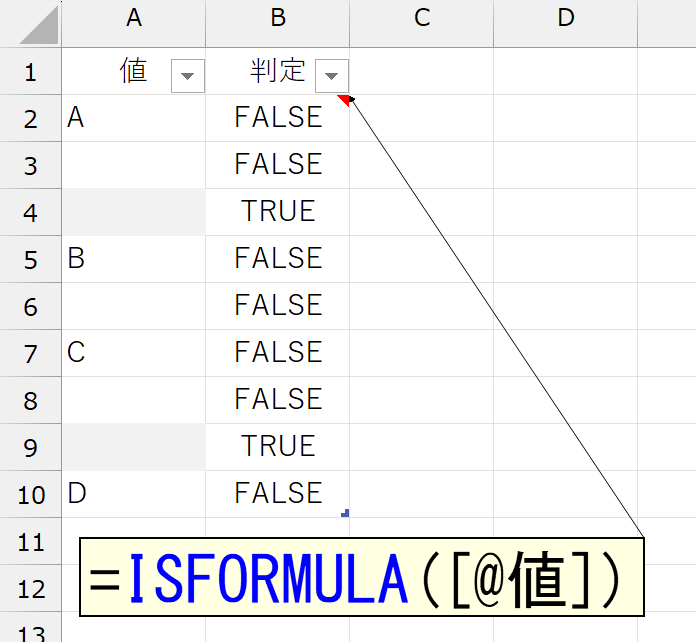Screen dimensions: 696x642
Task: Select column A header
Action: [x=134, y=24]
